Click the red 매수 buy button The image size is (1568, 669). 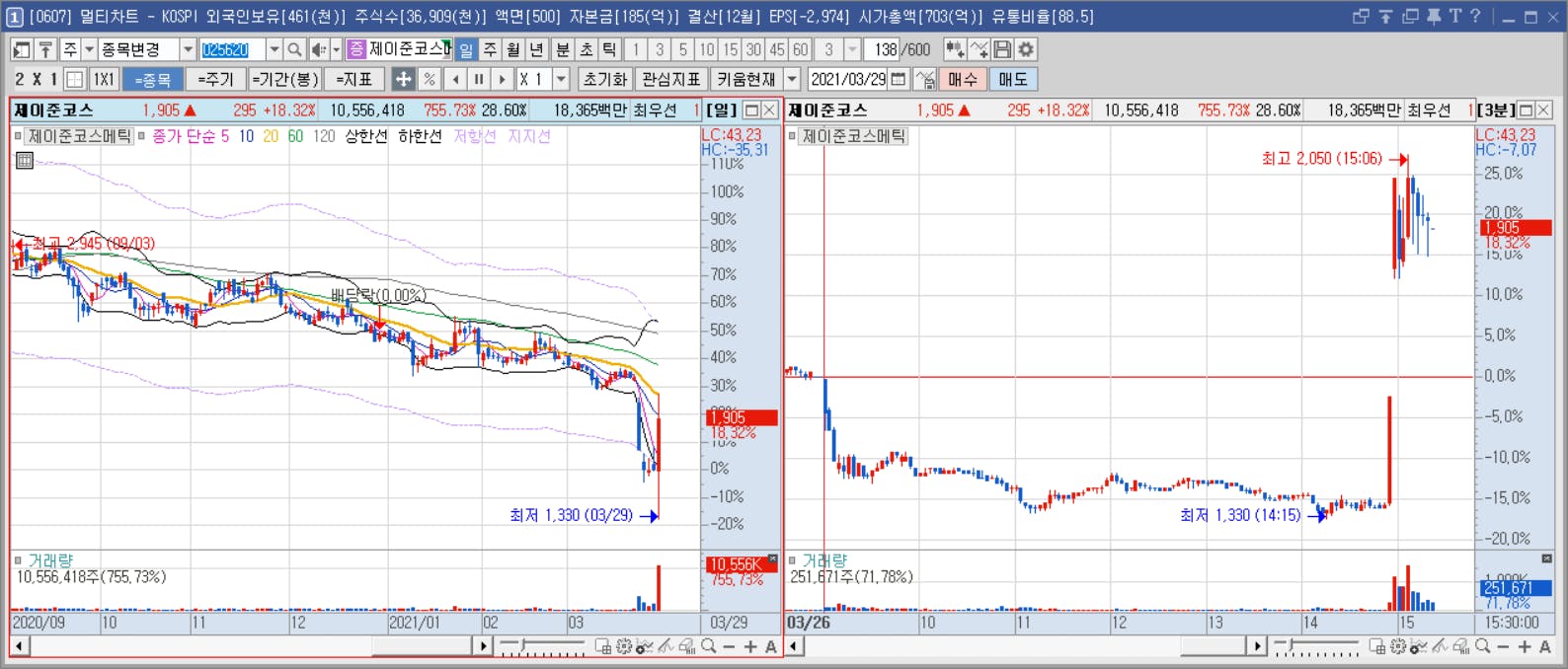[x=962, y=79]
